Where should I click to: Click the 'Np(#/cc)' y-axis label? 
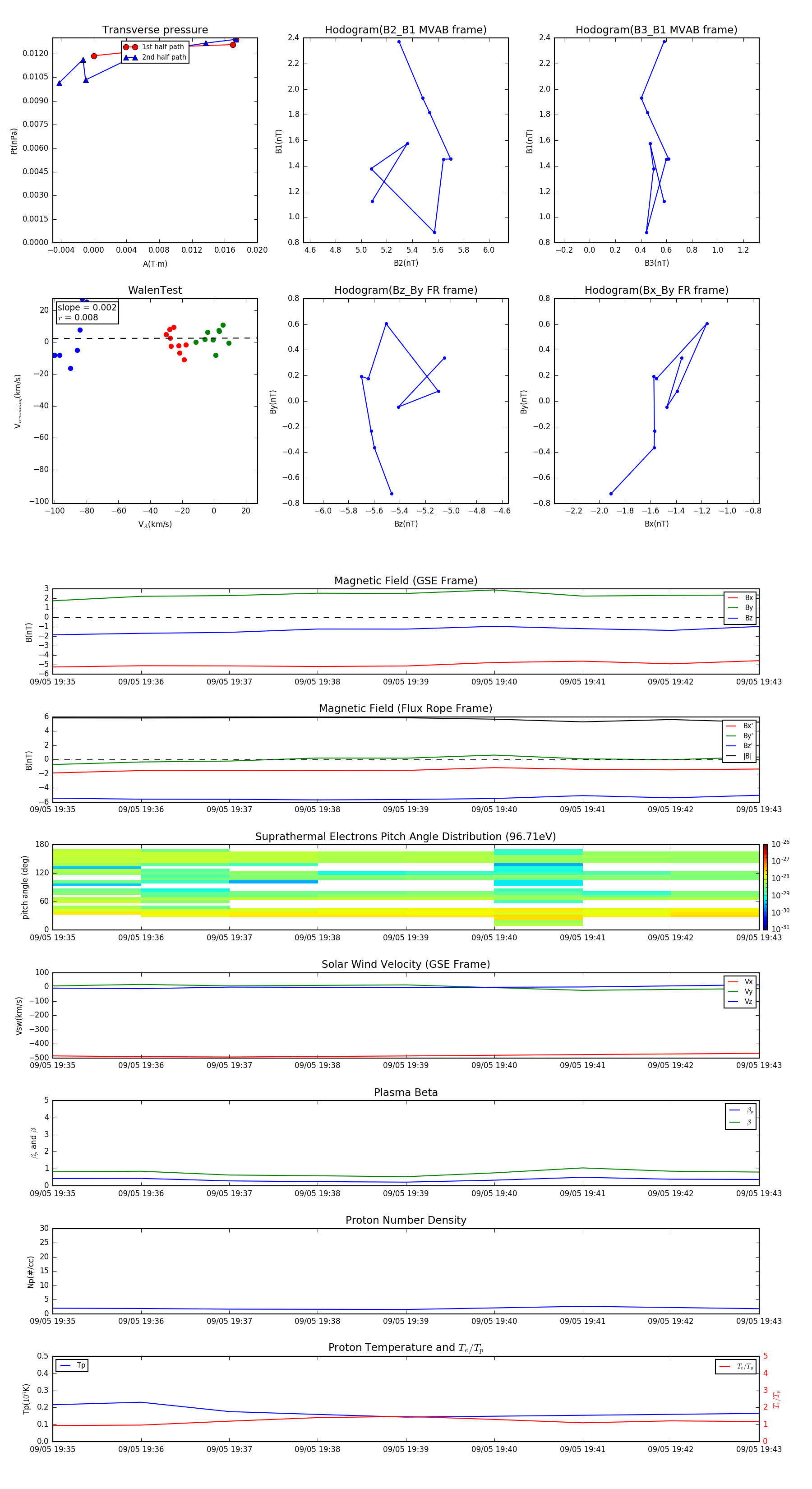tap(31, 1272)
